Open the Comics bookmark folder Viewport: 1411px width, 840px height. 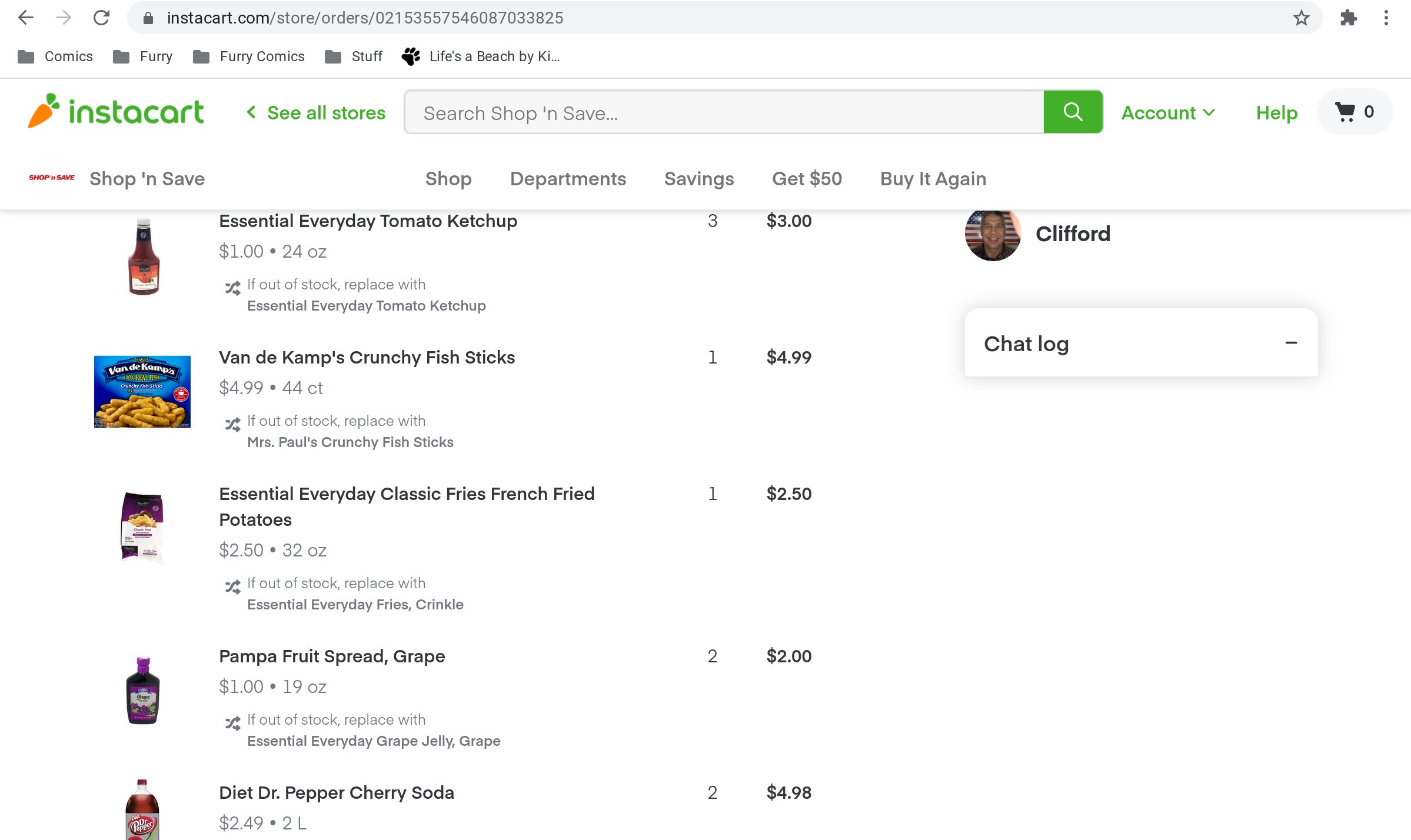click(55, 56)
